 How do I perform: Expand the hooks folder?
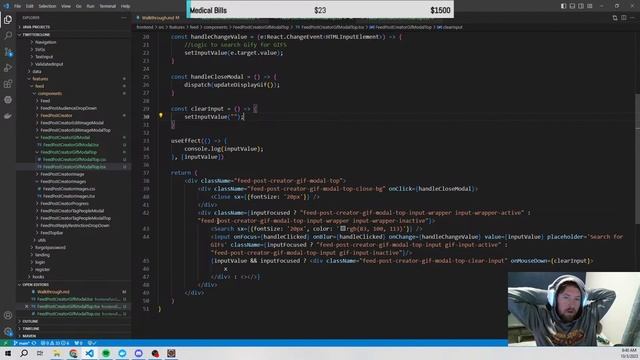point(38,277)
